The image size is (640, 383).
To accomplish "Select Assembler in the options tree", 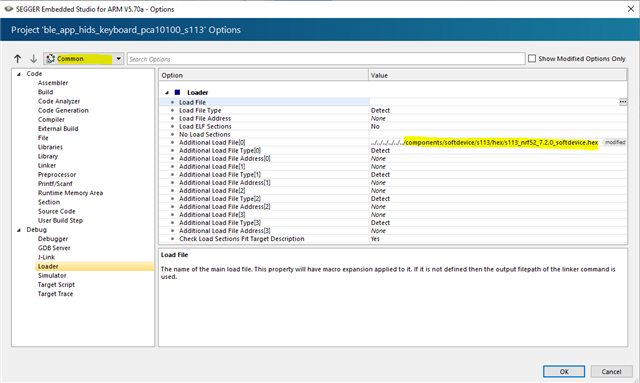I will [x=53, y=83].
